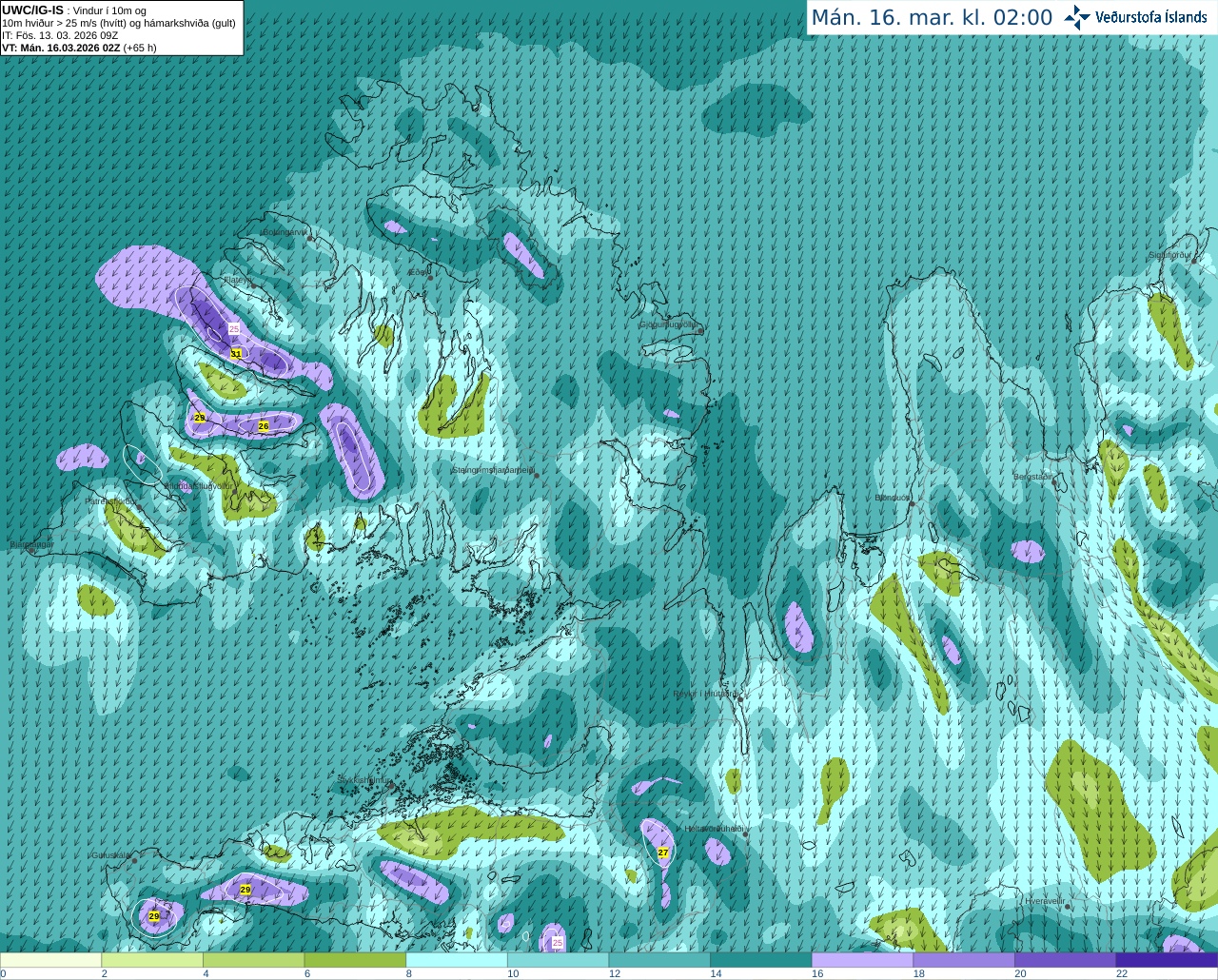Pick the 20–22 m/s violet legend swatch
Image resolution: width=1218 pixels, height=980 pixels.
point(1066,960)
